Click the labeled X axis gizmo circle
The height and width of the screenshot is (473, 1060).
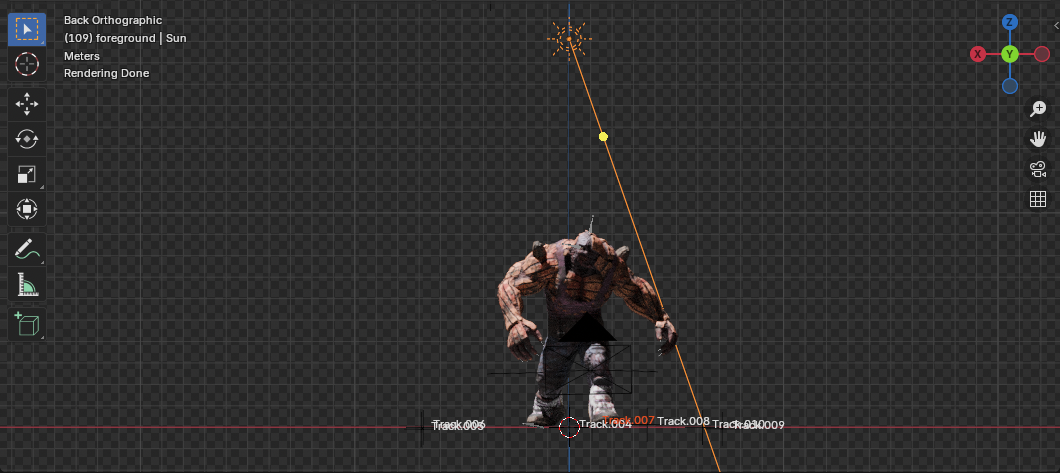coord(978,54)
